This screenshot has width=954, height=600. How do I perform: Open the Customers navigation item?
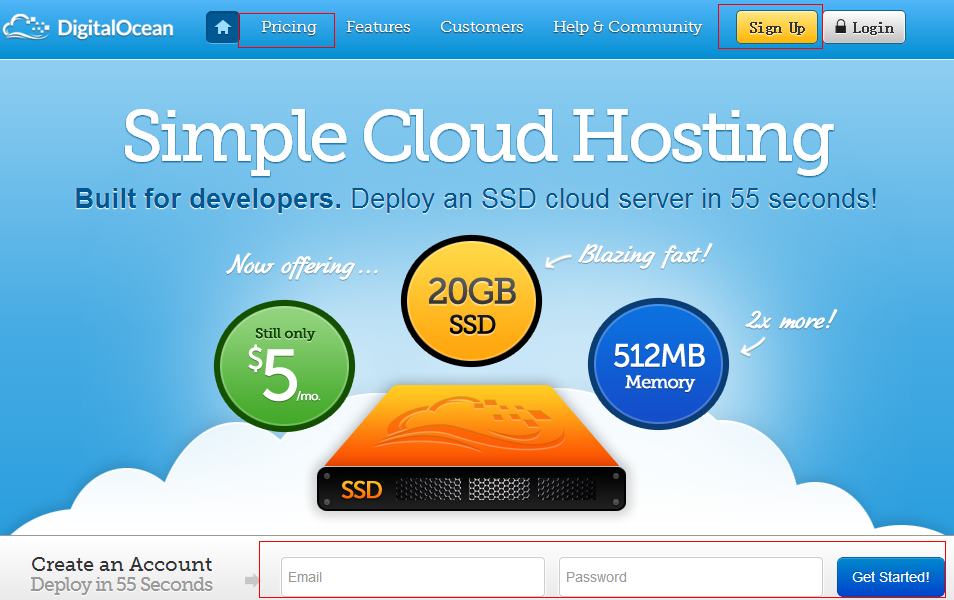point(481,27)
